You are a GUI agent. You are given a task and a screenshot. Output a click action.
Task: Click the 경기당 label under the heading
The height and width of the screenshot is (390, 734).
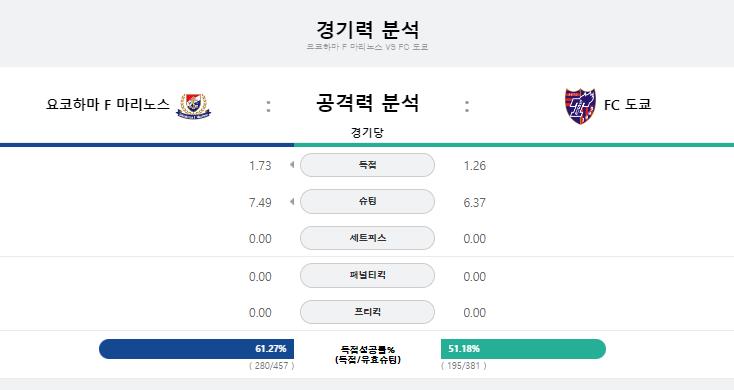[367, 132]
